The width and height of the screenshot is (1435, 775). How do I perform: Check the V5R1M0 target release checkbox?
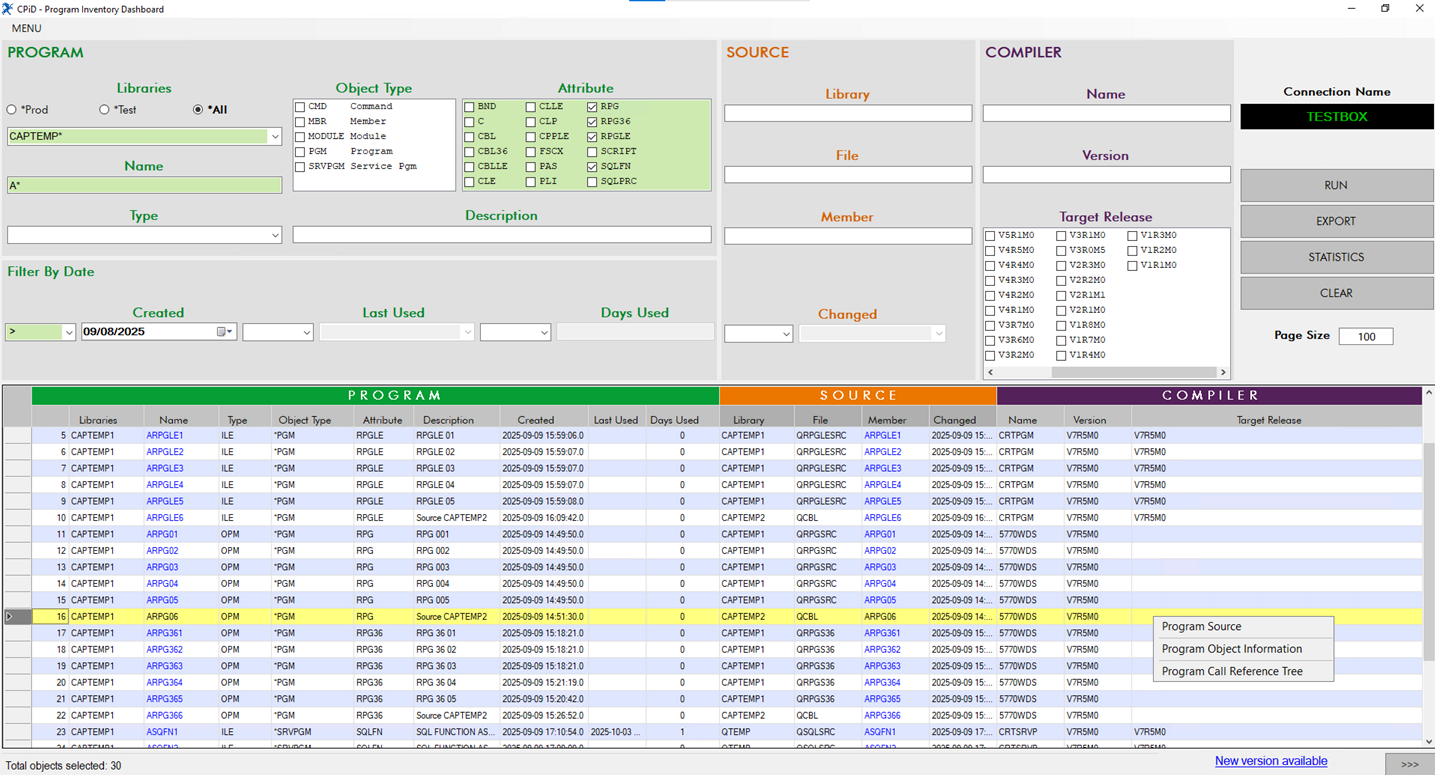coord(990,236)
